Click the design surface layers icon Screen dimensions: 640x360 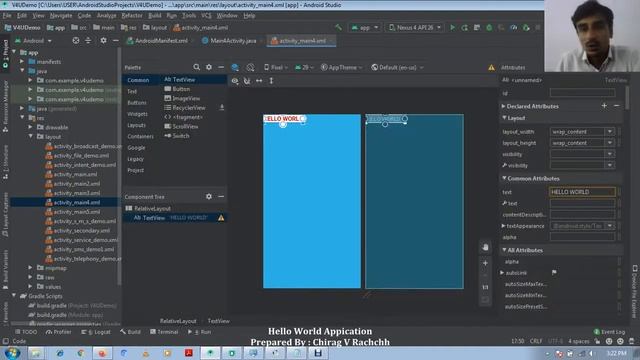(x=235, y=67)
